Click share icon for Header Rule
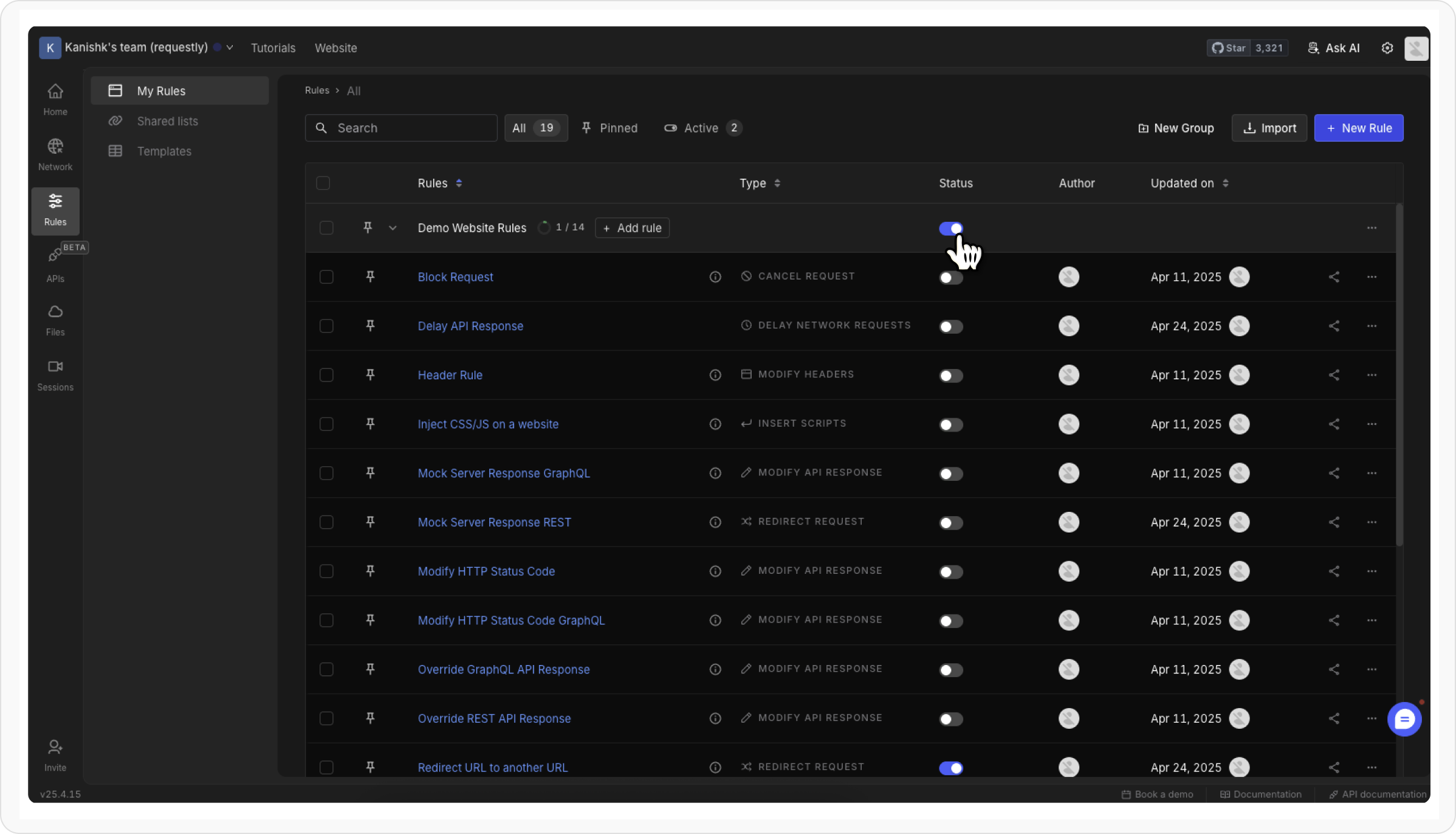The width and height of the screenshot is (1456, 834). pos(1334,375)
